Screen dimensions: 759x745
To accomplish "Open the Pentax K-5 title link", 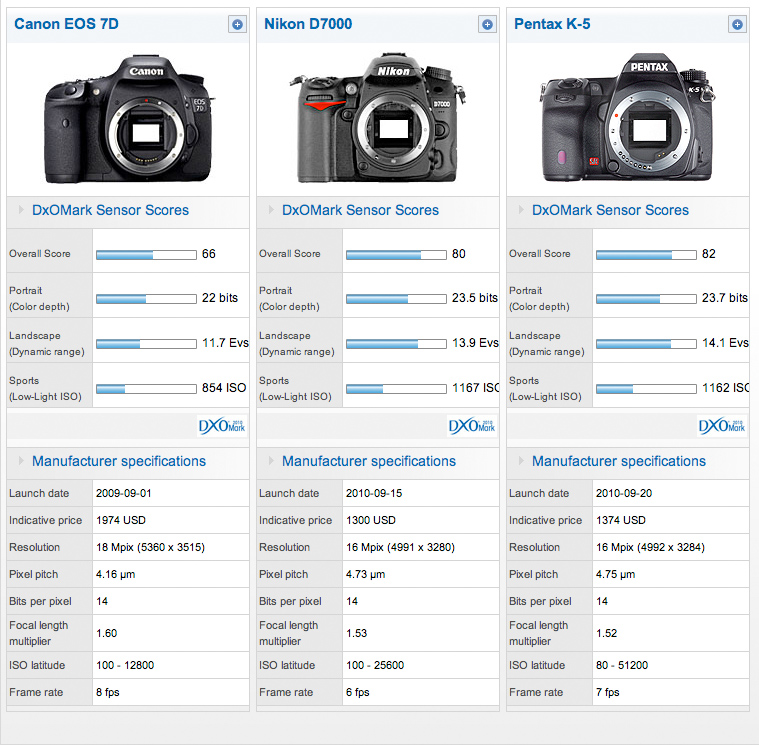I will pos(552,24).
